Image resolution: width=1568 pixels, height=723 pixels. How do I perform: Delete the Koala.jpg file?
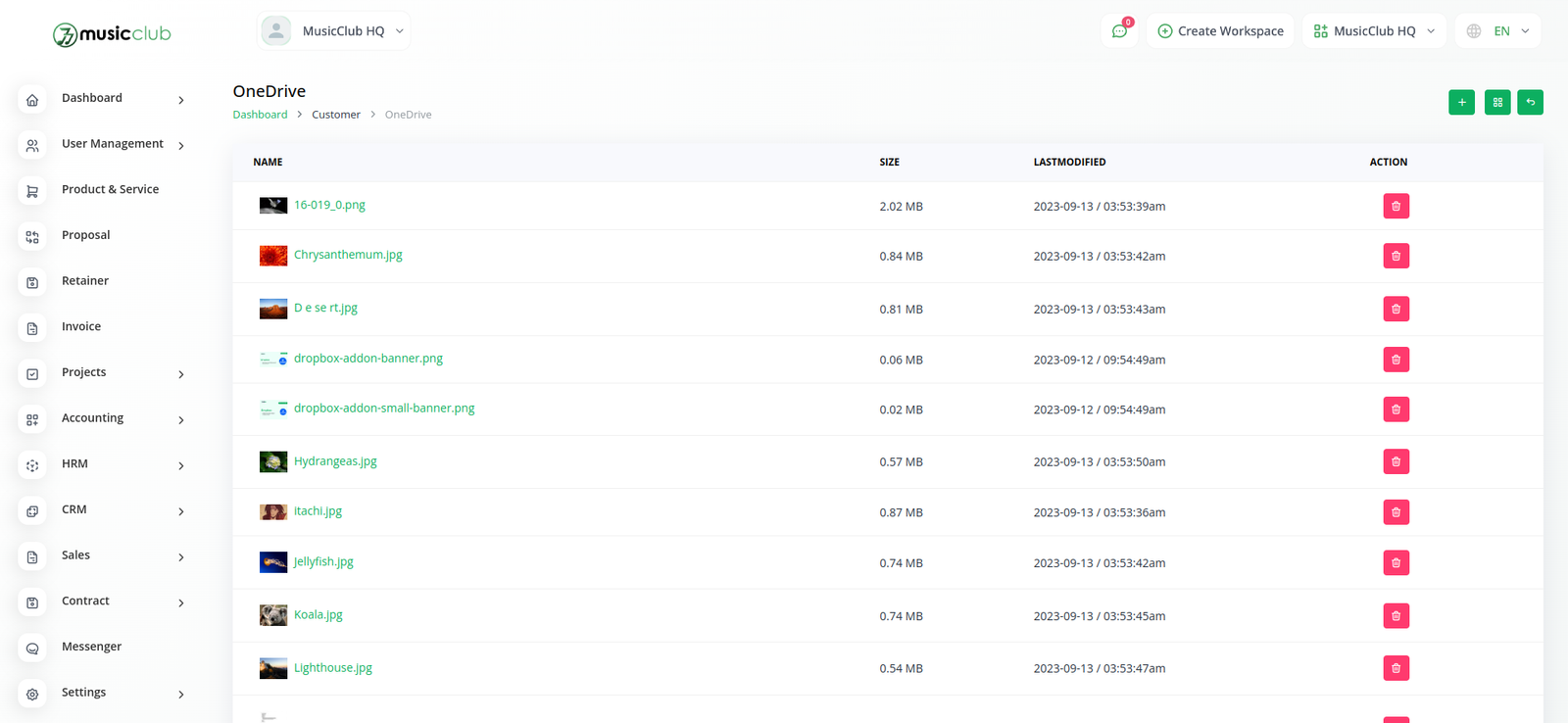(x=1396, y=616)
